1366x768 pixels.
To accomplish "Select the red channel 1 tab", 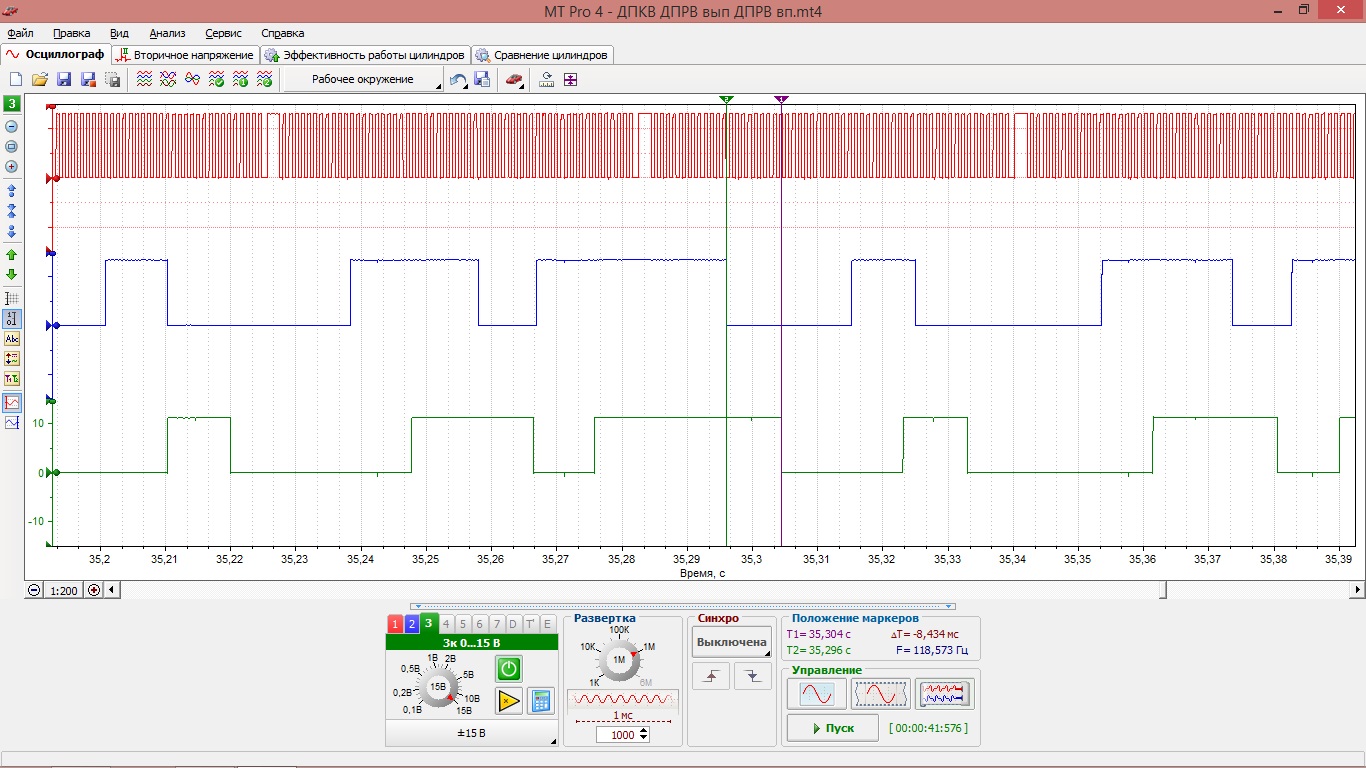I will tap(395, 624).
